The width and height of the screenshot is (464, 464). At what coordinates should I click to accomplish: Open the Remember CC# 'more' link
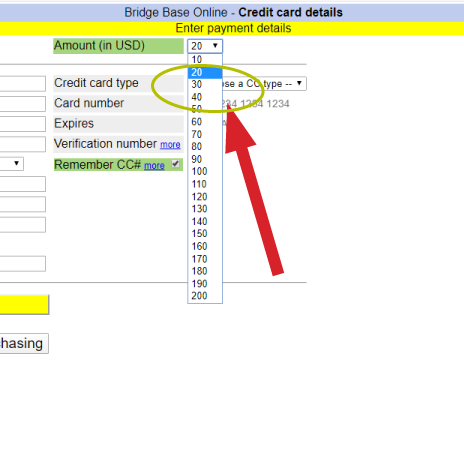(x=154, y=165)
